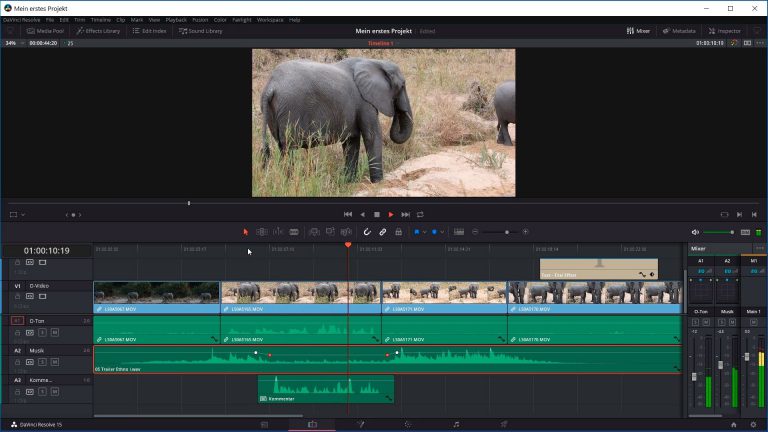Click the Insert Clip icon

coord(314,232)
